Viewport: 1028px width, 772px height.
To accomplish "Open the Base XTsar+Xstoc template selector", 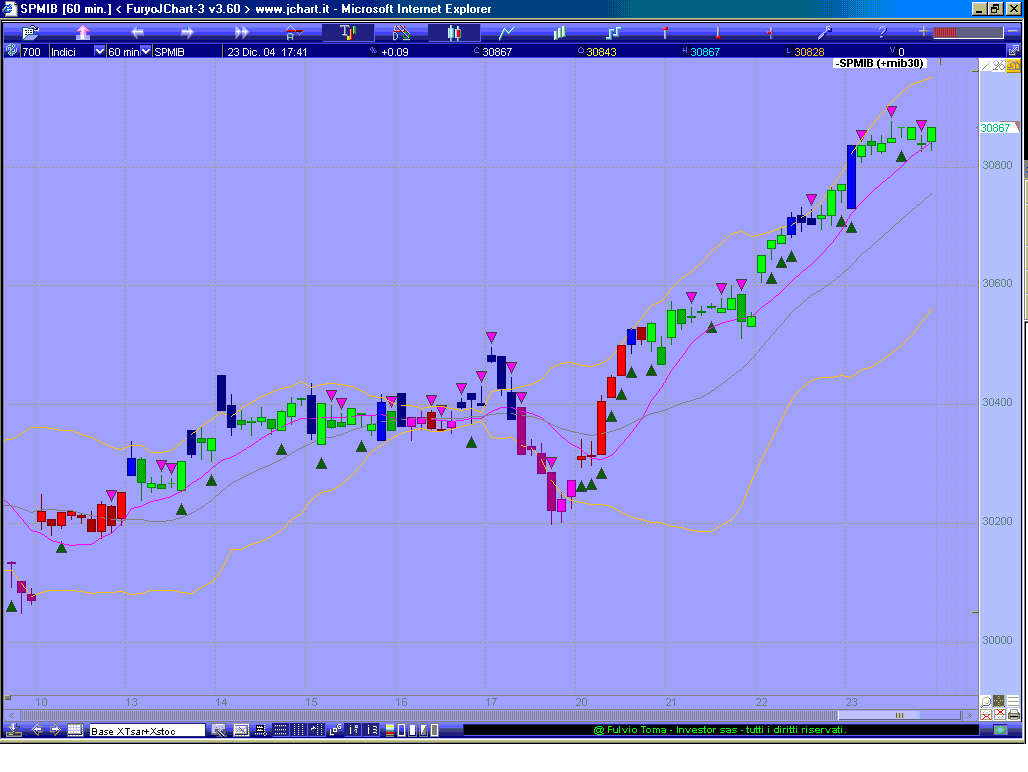I will click(x=146, y=731).
